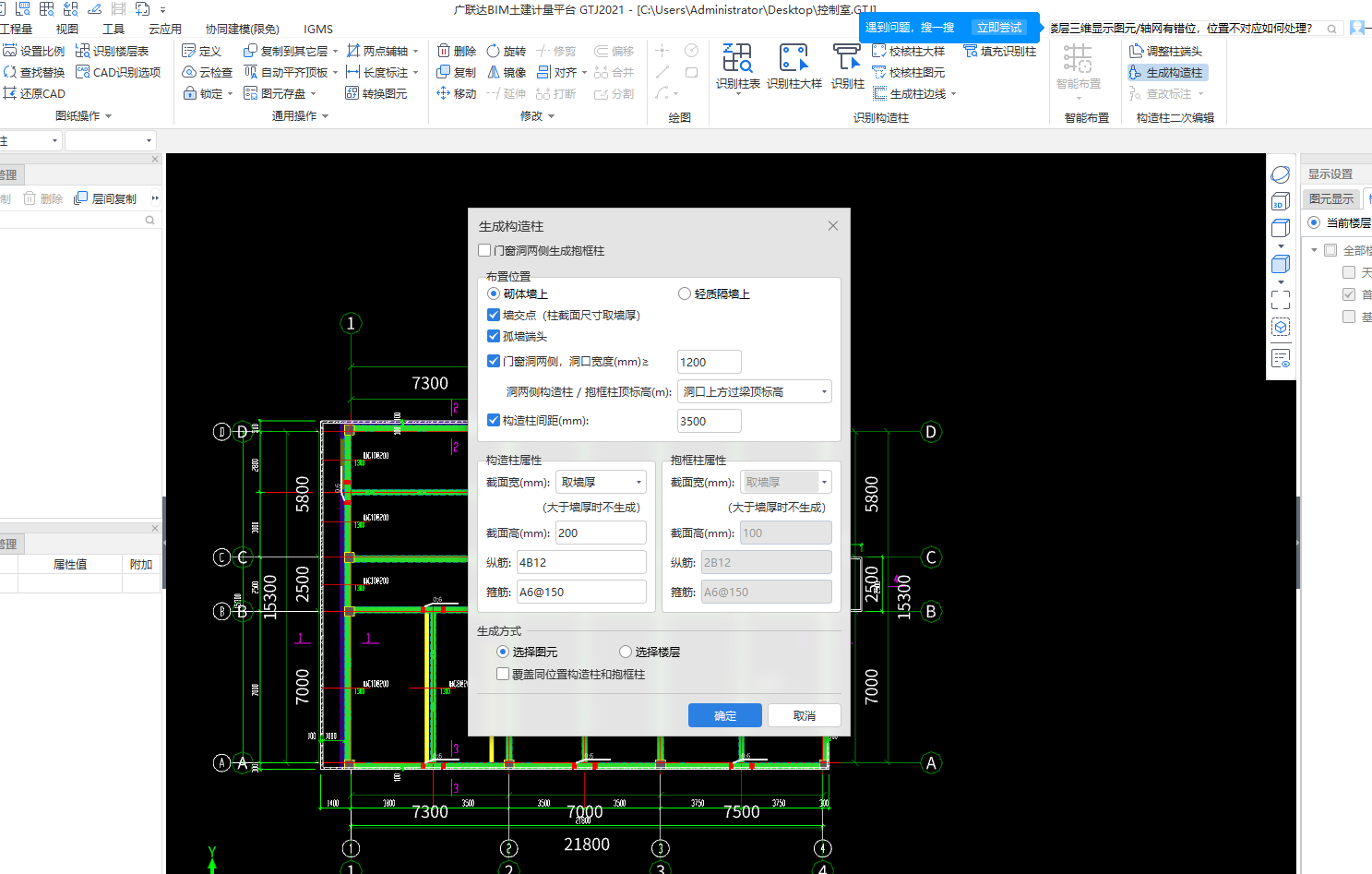The width and height of the screenshot is (1372, 874).
Task: Click 调整柱端头 tool
Action: click(x=1165, y=51)
